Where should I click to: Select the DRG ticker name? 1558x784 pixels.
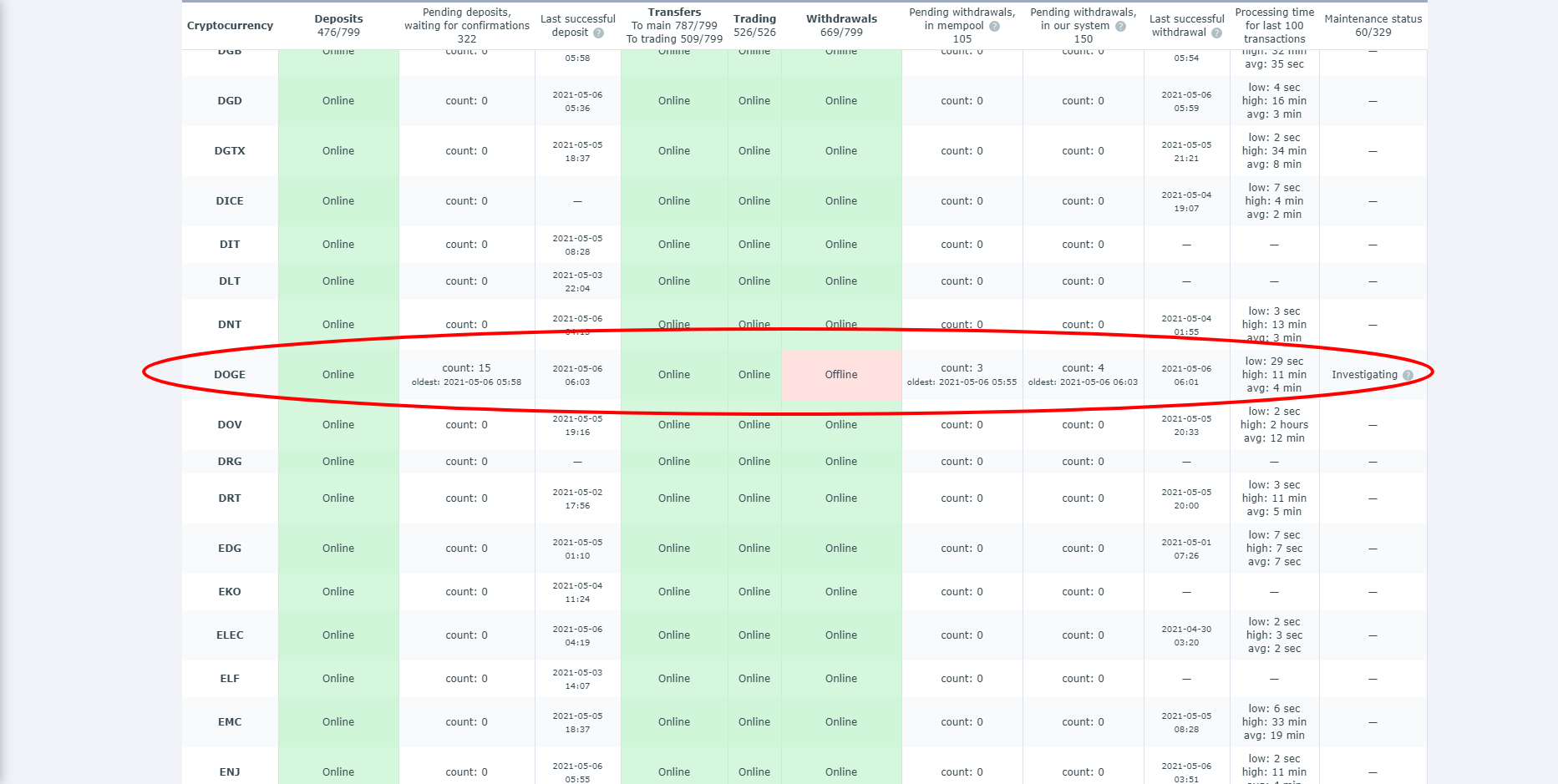point(230,462)
